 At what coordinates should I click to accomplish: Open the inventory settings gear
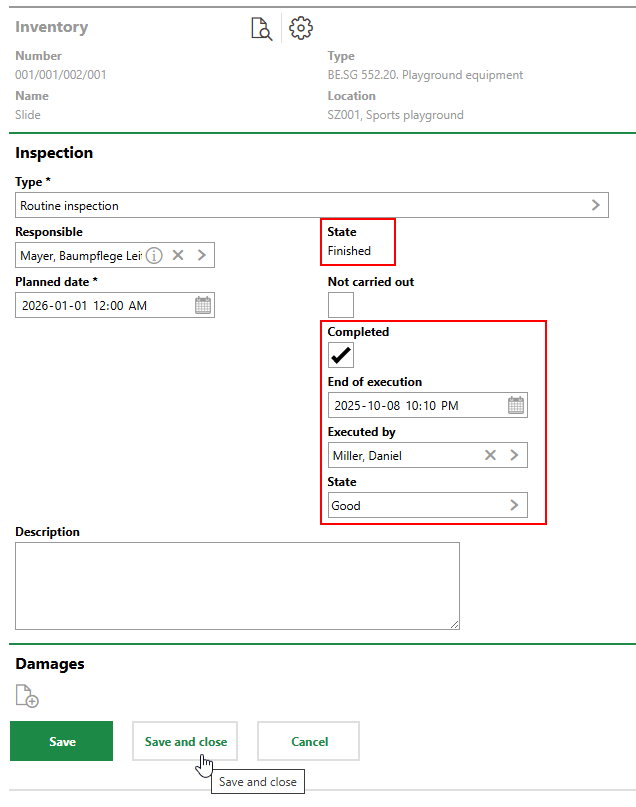[301, 28]
